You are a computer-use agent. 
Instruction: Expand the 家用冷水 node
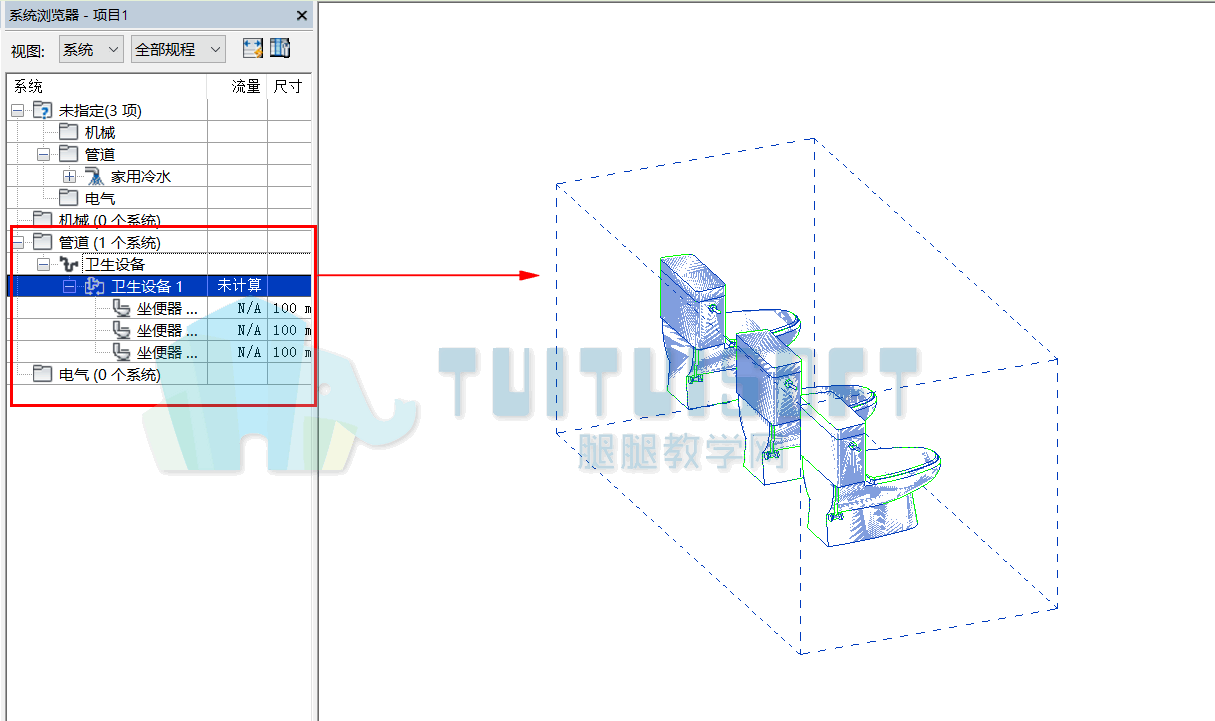click(69, 177)
